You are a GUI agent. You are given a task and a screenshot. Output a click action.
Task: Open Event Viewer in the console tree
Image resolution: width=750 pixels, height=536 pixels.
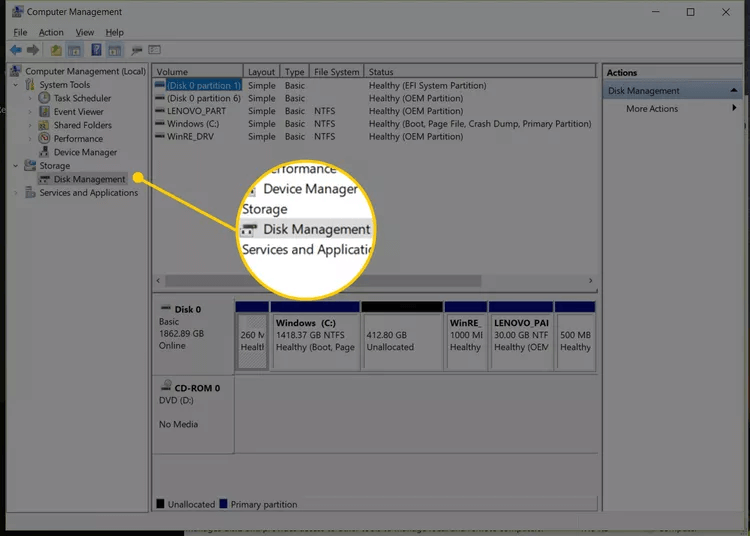coord(78,112)
